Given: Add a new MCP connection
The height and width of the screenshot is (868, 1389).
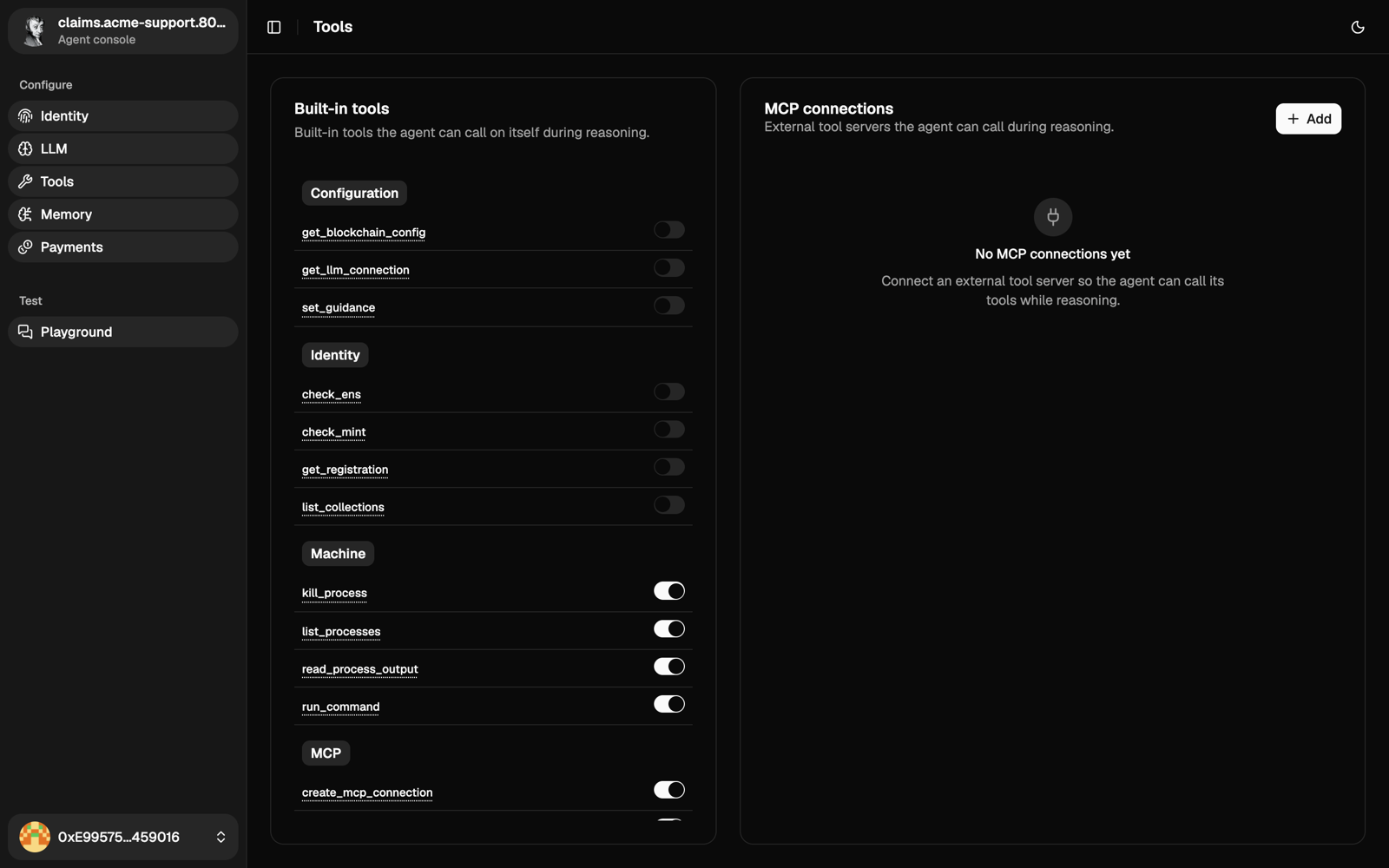Looking at the screenshot, I should 1308,119.
